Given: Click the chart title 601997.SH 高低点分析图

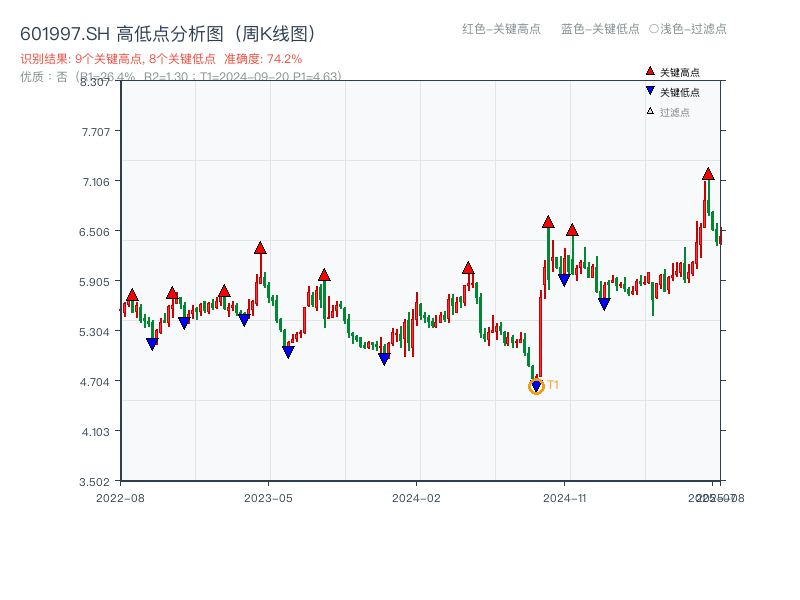Looking at the screenshot, I should click(x=168, y=34).
